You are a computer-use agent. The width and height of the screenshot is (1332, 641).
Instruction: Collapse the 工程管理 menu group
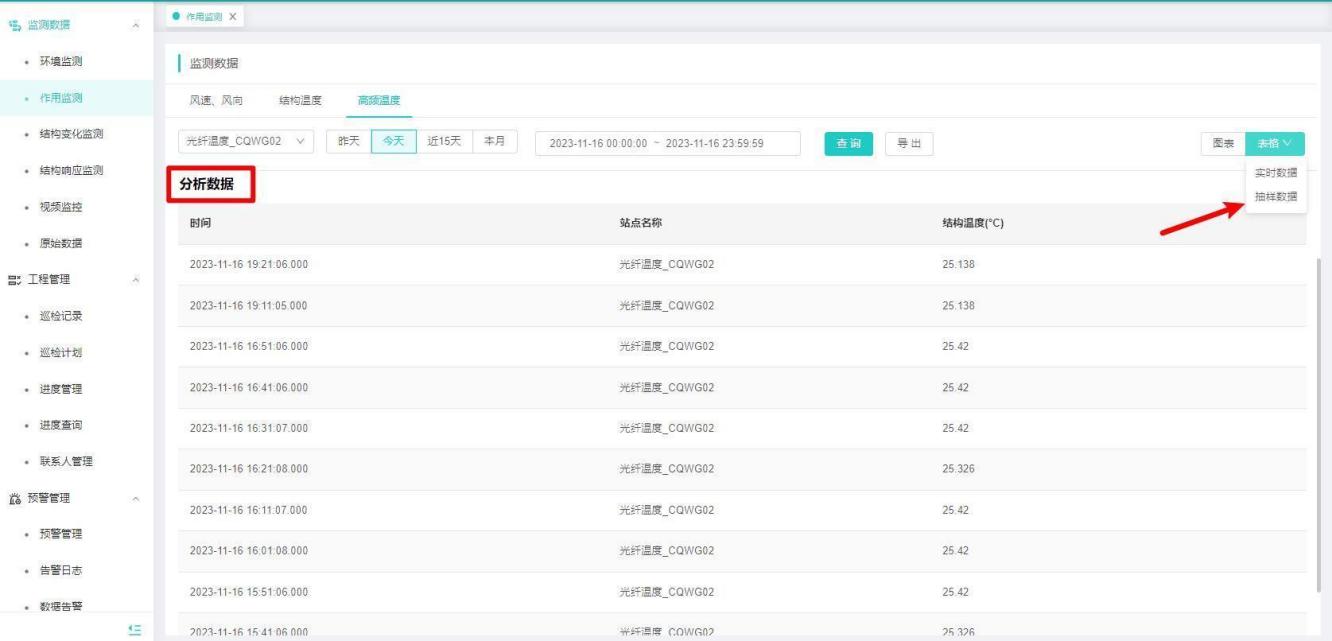click(135, 280)
